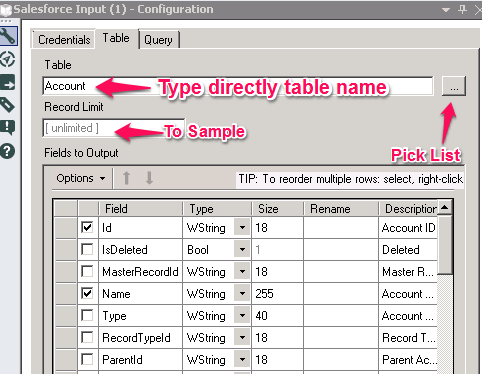Click the row header for Id row
482x374 pixels.
(66, 228)
